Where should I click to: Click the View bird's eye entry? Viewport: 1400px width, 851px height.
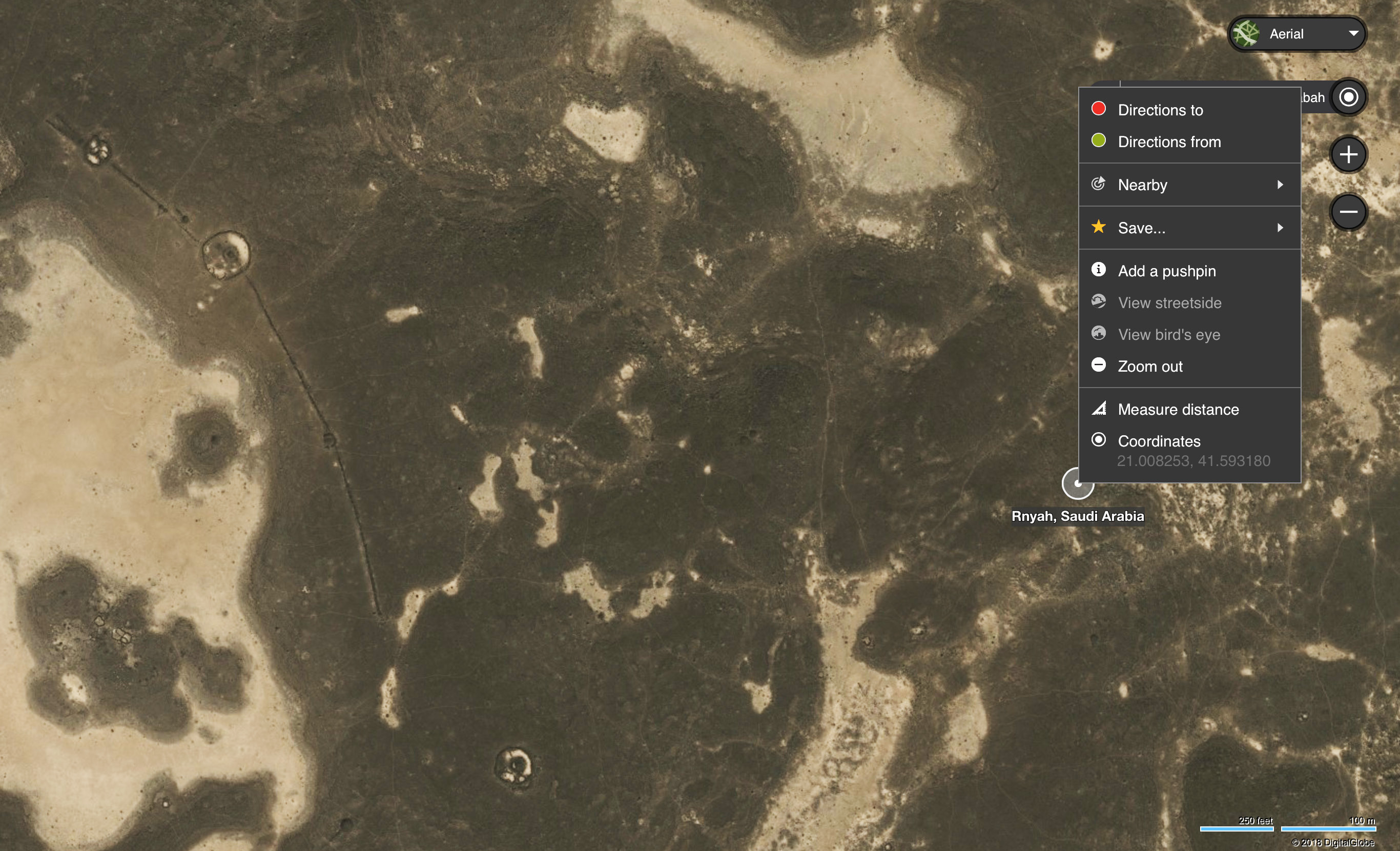pyautogui.click(x=1169, y=335)
